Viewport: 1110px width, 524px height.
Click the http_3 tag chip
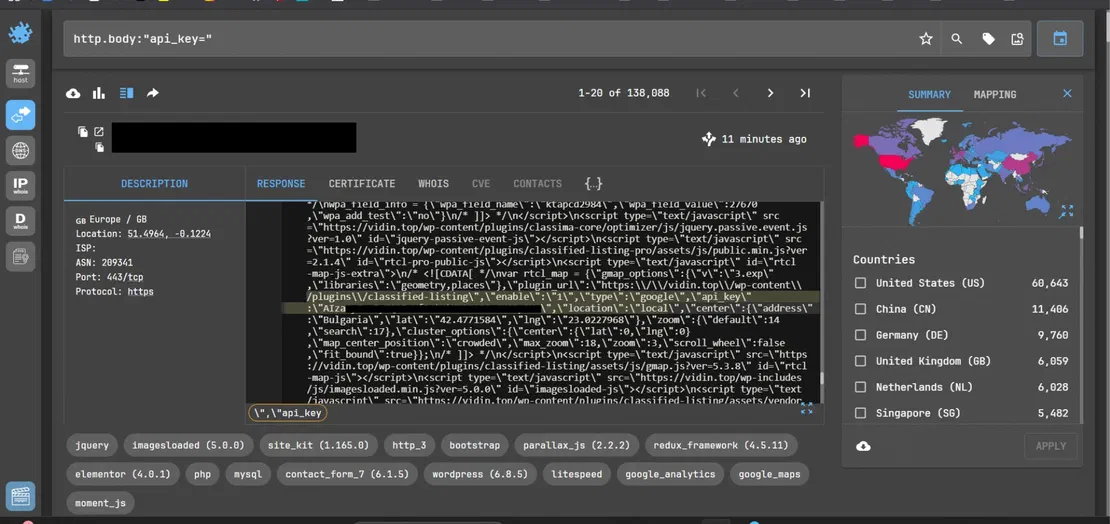[409, 445]
